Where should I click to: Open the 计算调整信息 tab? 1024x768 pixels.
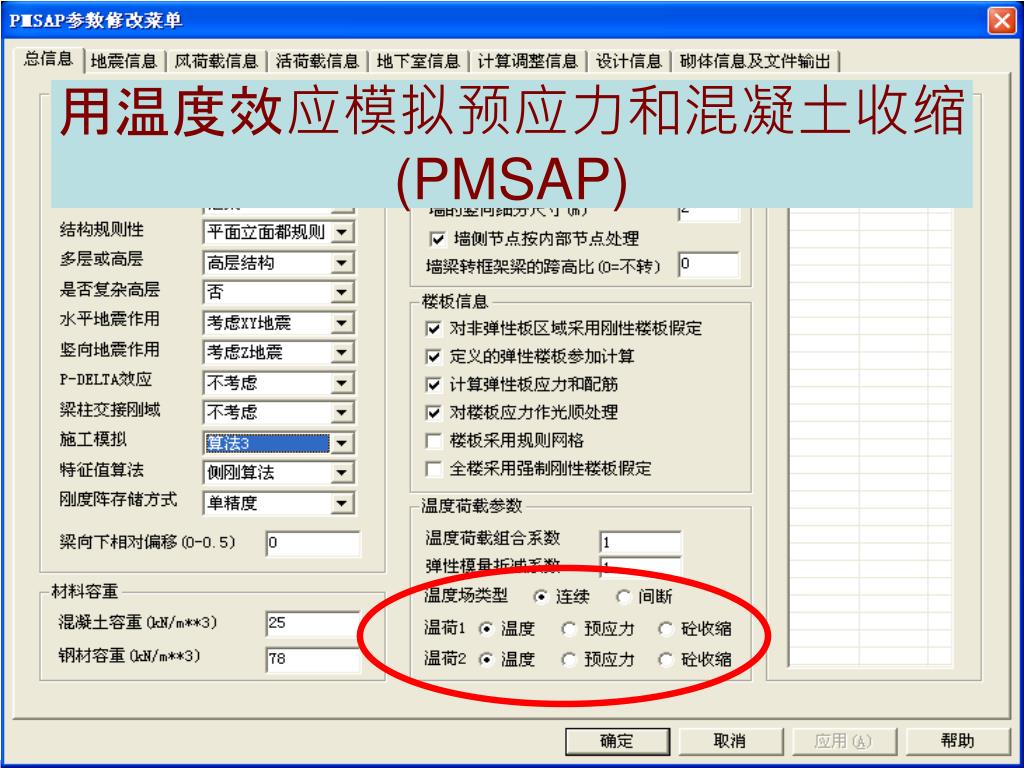[528, 61]
